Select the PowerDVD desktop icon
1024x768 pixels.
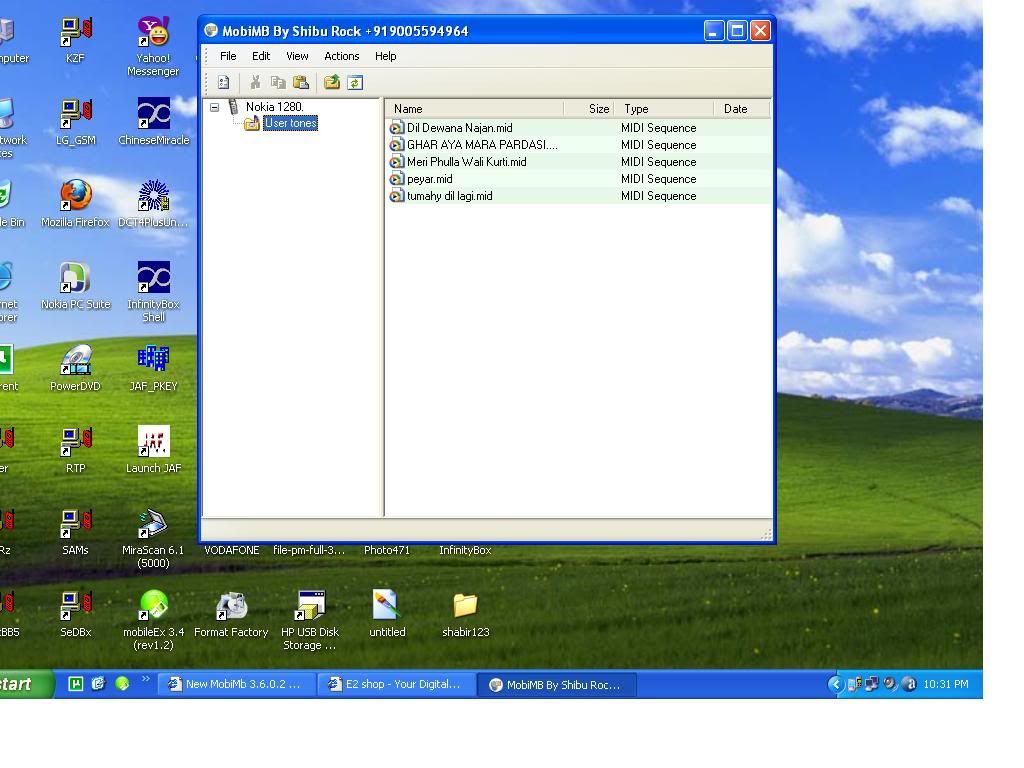75,368
